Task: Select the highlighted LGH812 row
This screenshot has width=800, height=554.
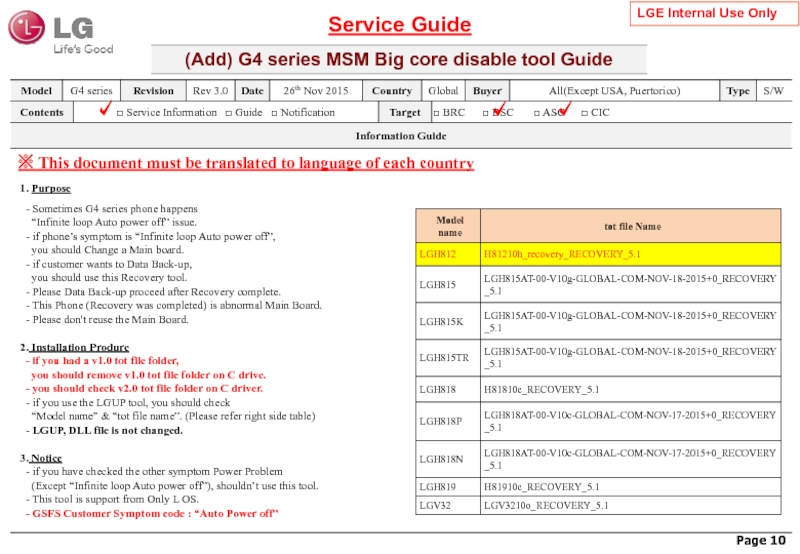Action: click(598, 254)
